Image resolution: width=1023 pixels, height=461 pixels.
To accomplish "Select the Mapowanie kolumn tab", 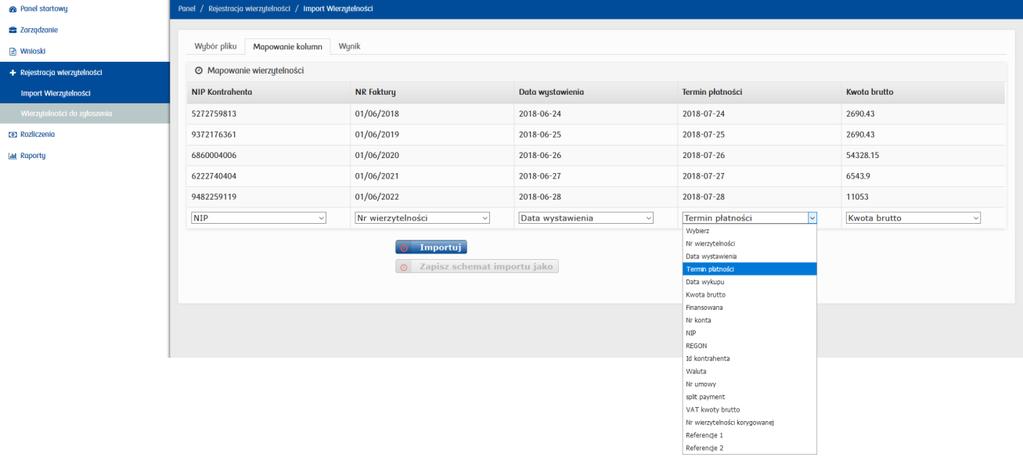I will pos(287,46).
